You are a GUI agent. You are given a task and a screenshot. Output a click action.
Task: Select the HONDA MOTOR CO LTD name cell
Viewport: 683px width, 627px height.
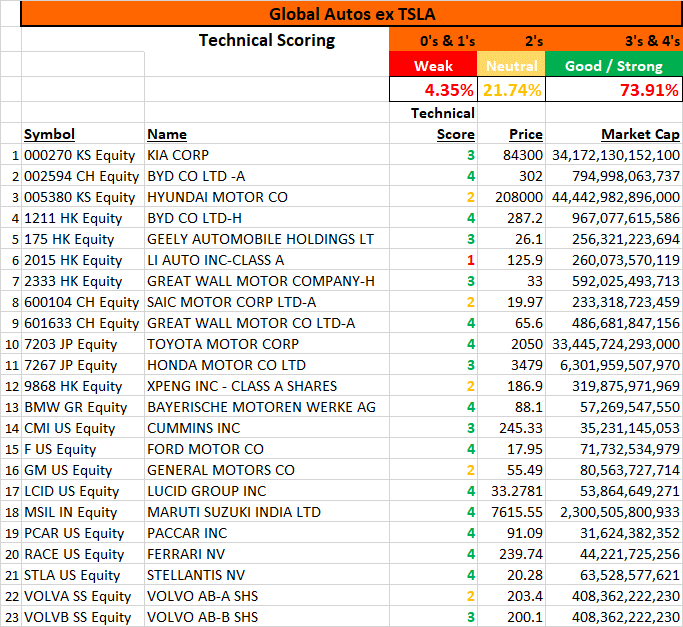click(267, 365)
